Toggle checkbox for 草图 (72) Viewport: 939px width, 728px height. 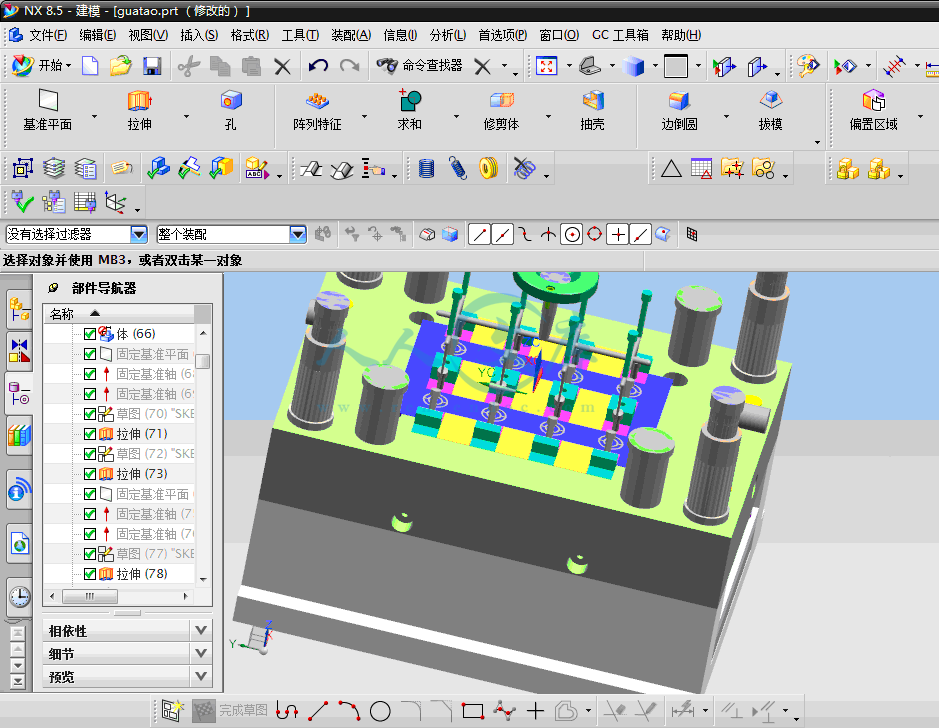coord(90,454)
